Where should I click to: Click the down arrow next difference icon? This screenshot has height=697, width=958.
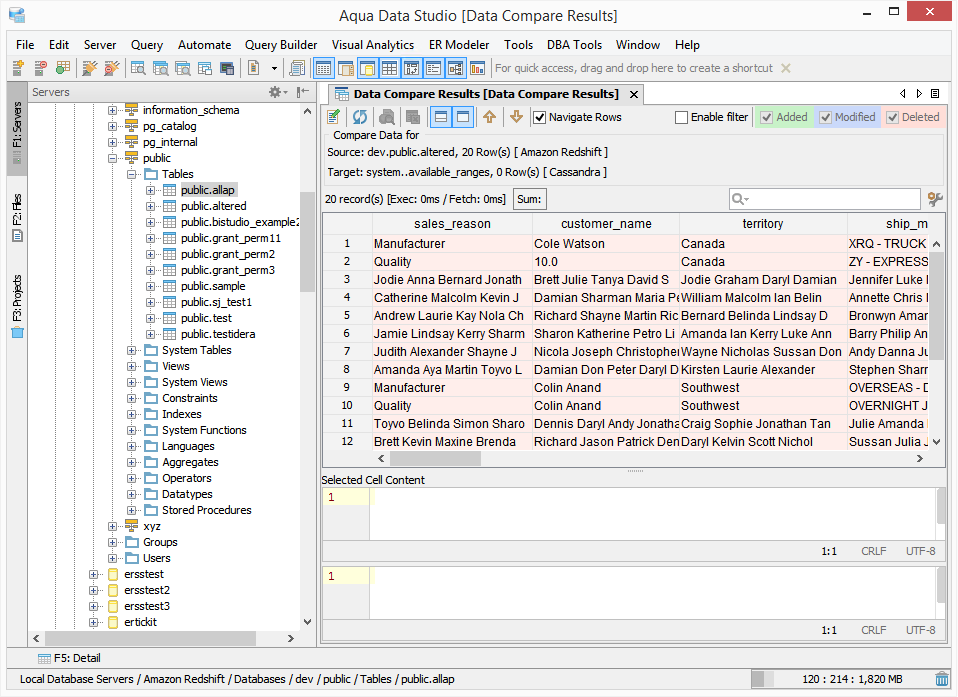tap(516, 117)
